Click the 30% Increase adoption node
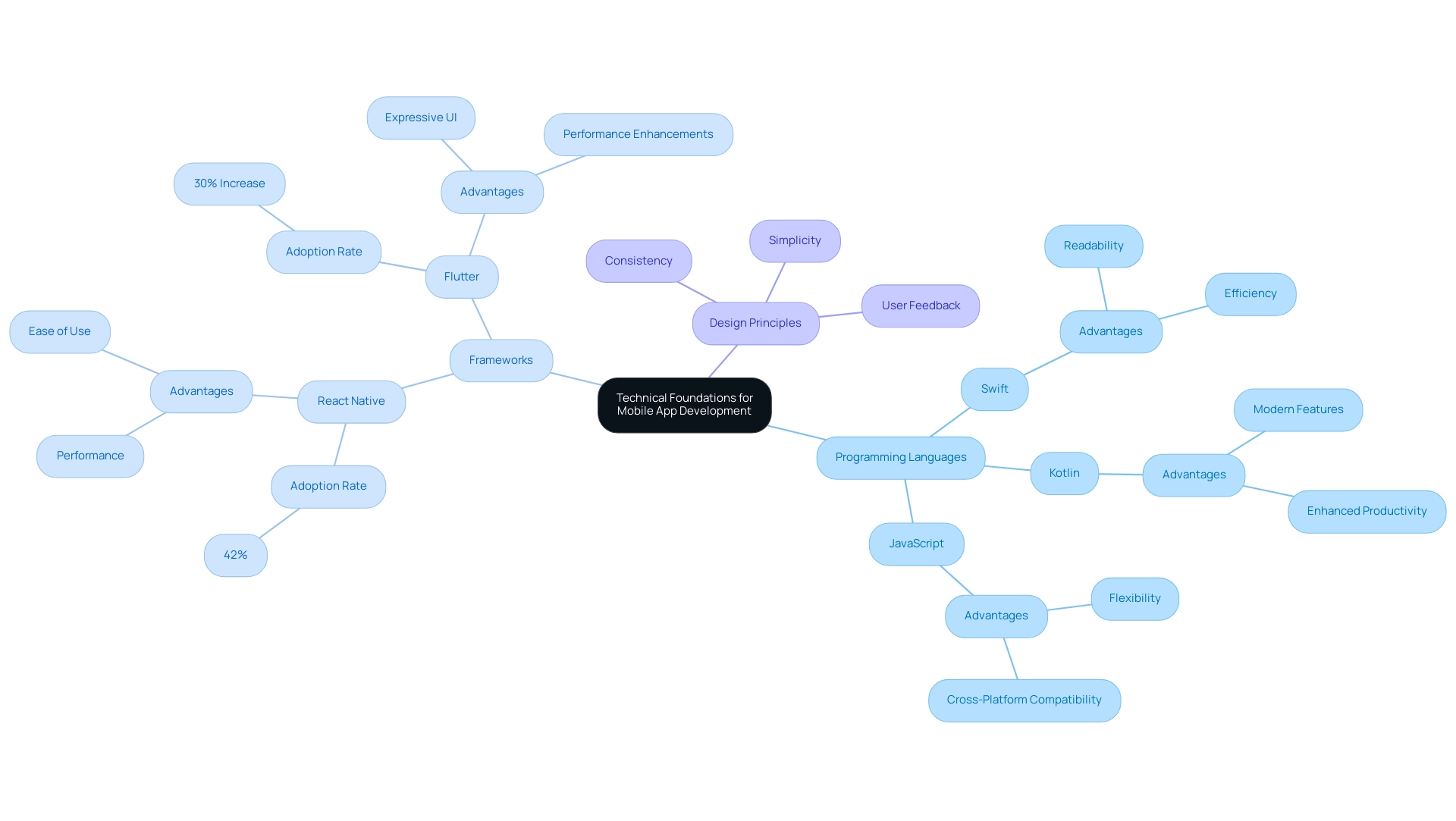 click(229, 182)
